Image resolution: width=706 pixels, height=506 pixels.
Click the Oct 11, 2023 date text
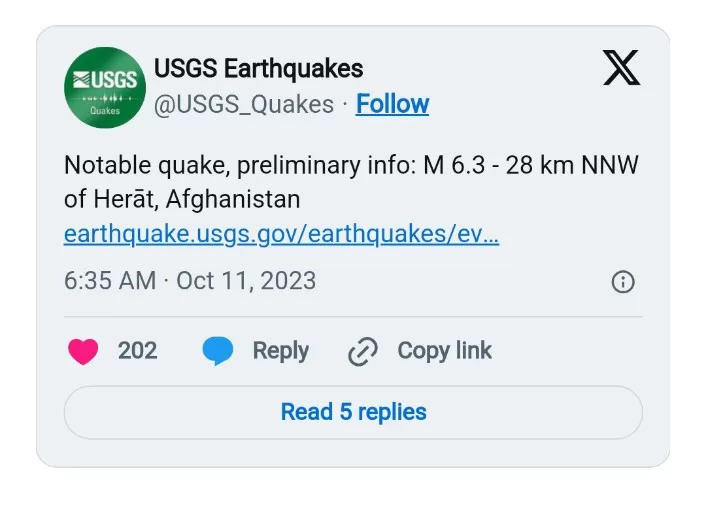point(246,281)
